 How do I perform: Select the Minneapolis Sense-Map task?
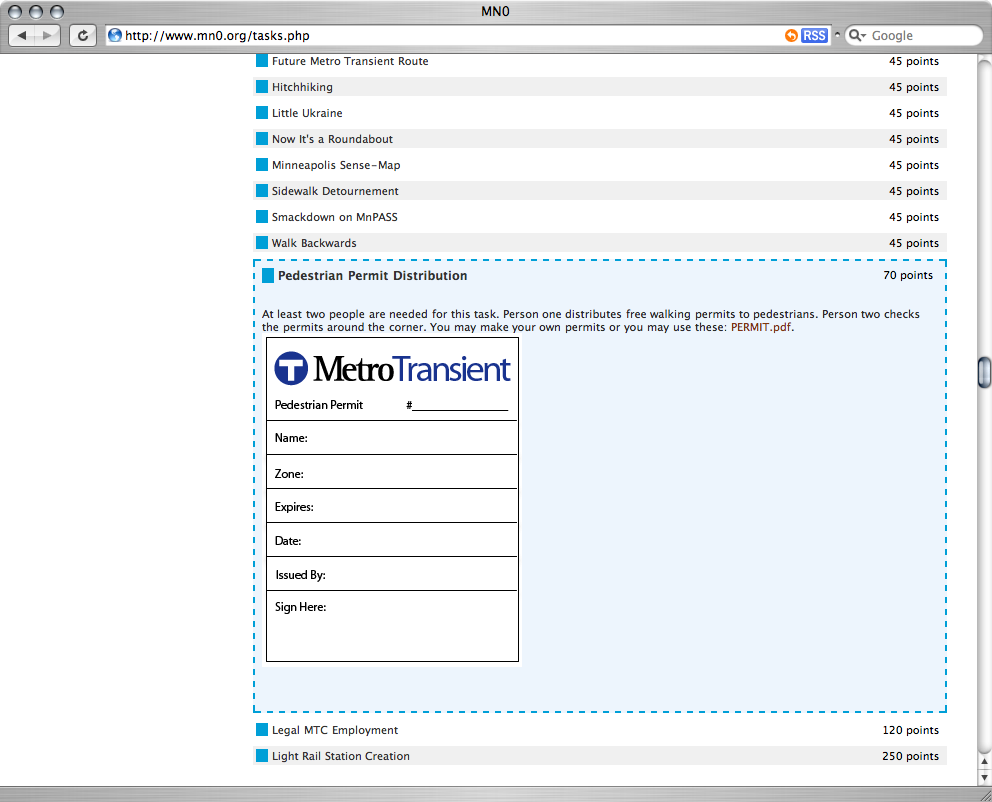coord(336,165)
